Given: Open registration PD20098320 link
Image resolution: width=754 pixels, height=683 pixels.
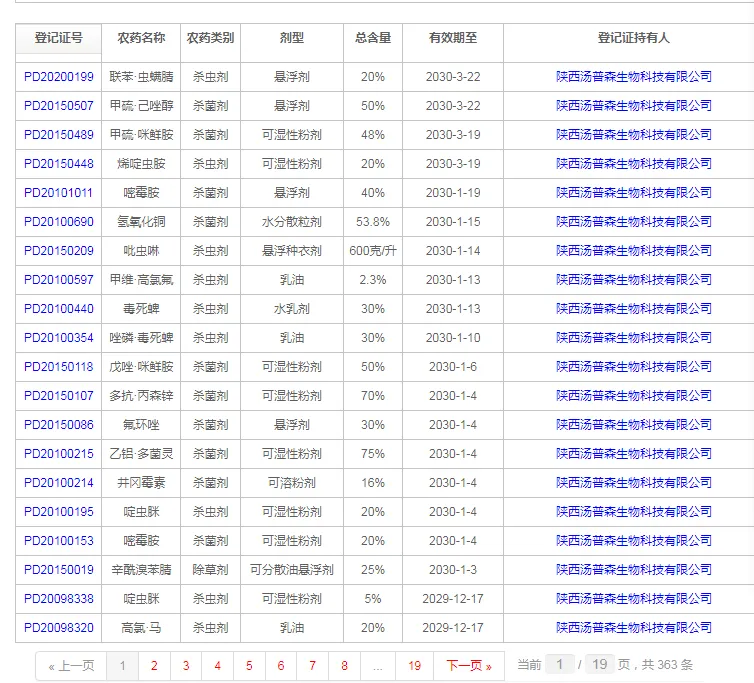Looking at the screenshot, I should (59, 628).
